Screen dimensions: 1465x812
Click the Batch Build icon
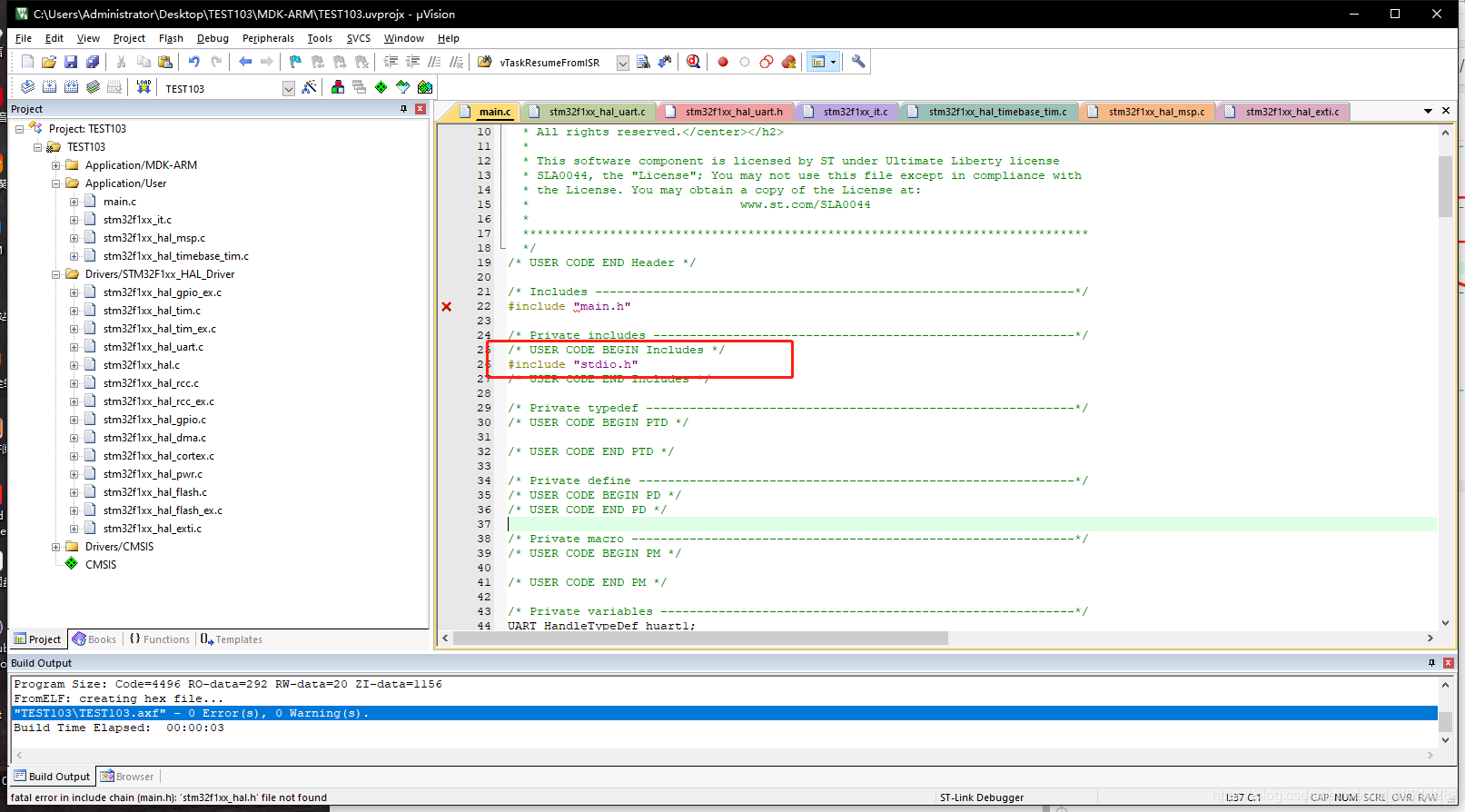(x=93, y=87)
